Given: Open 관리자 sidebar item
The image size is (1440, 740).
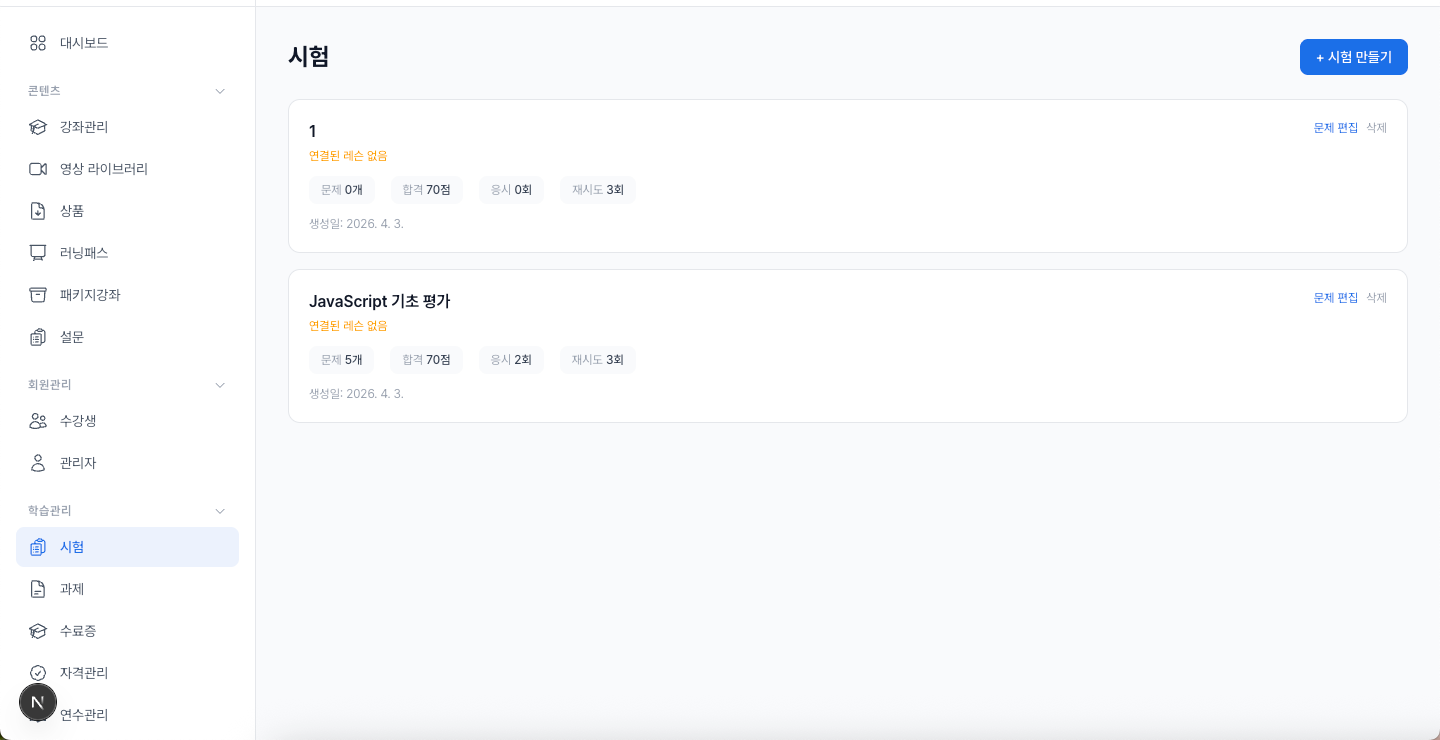Looking at the screenshot, I should point(127,463).
